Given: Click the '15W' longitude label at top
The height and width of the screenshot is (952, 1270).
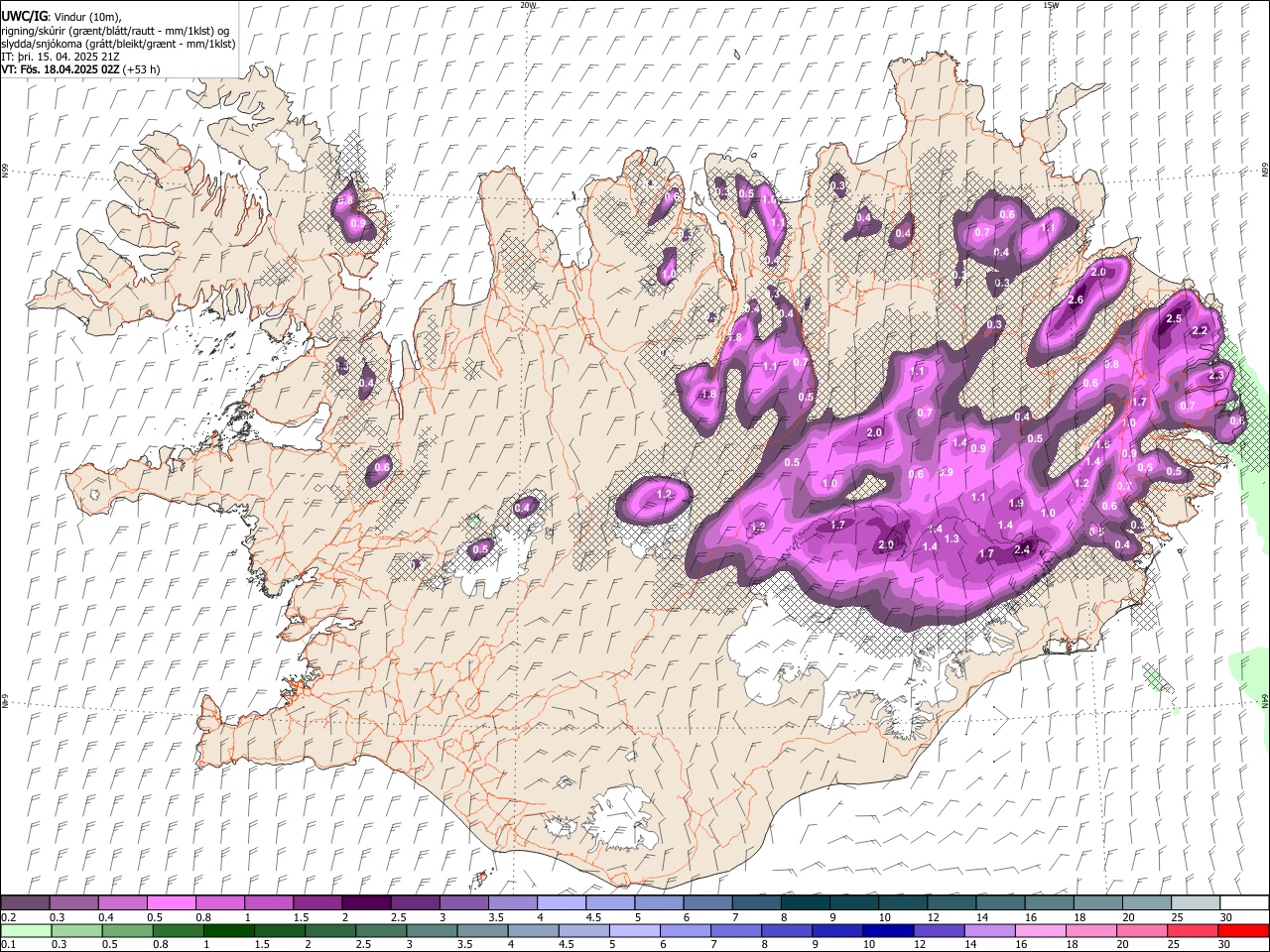Looking at the screenshot, I should point(1050,5).
